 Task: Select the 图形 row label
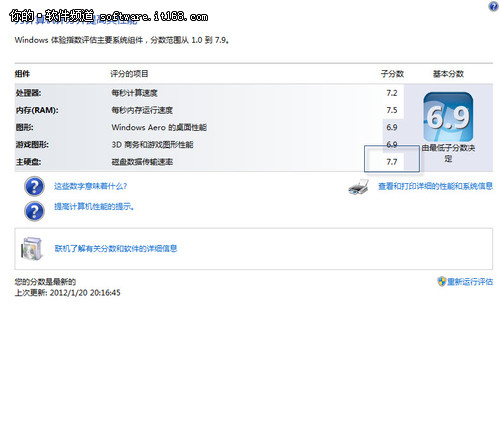coord(24,127)
